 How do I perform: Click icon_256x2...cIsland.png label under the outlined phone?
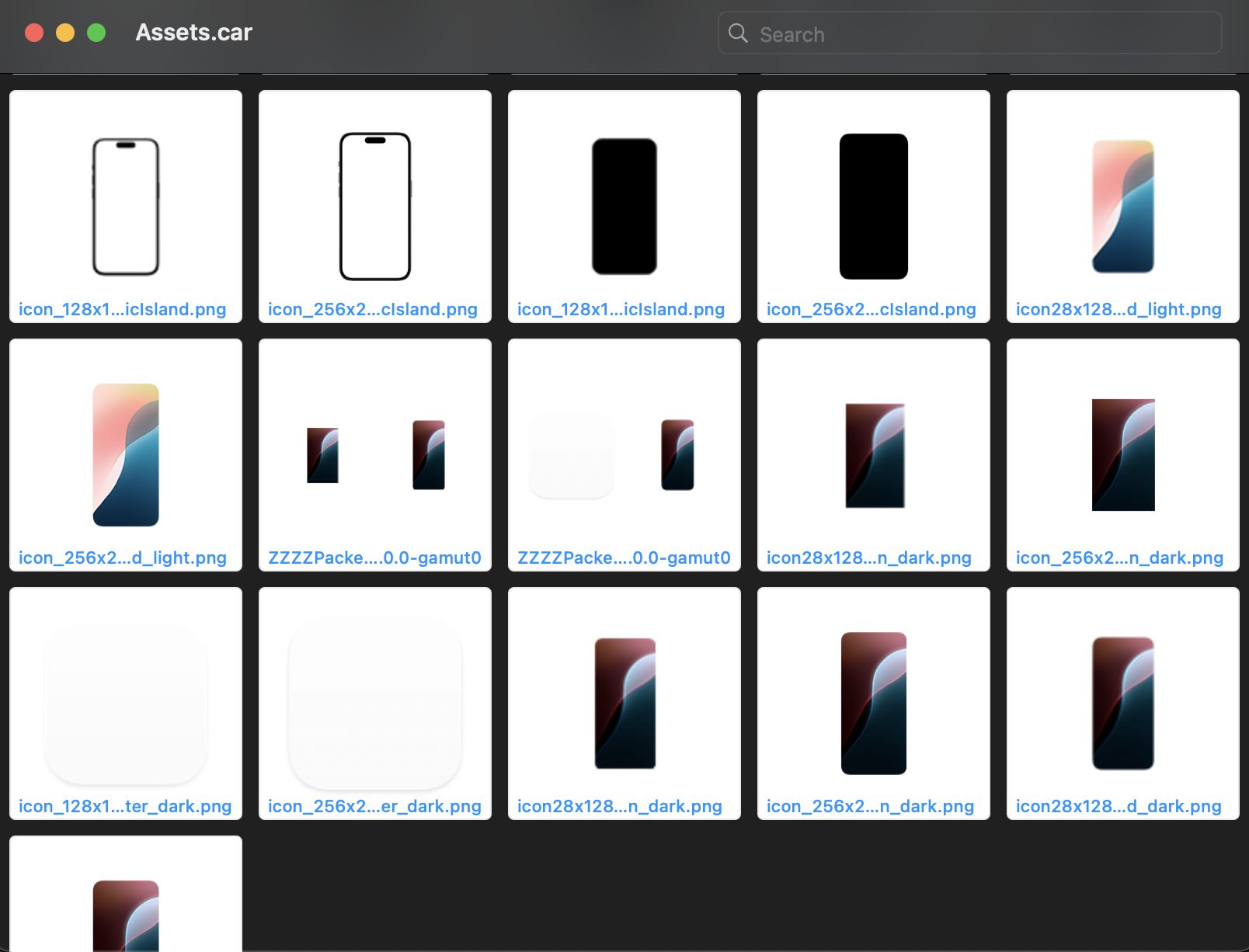(373, 309)
